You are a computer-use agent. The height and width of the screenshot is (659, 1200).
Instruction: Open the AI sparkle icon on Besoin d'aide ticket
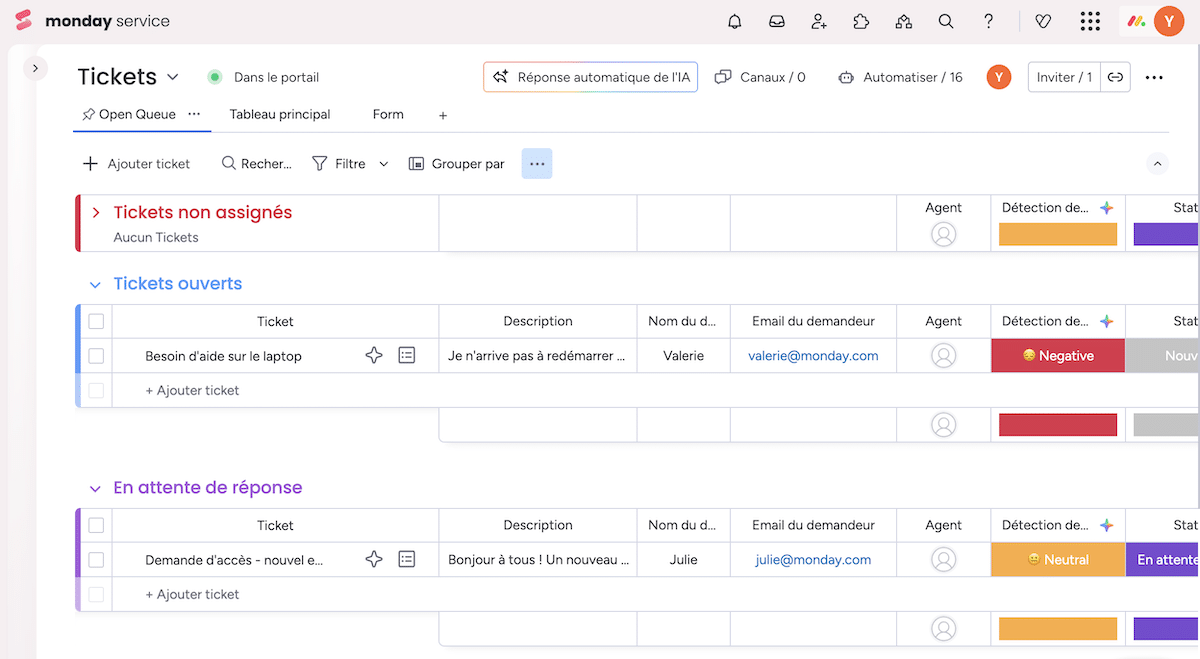pos(374,355)
